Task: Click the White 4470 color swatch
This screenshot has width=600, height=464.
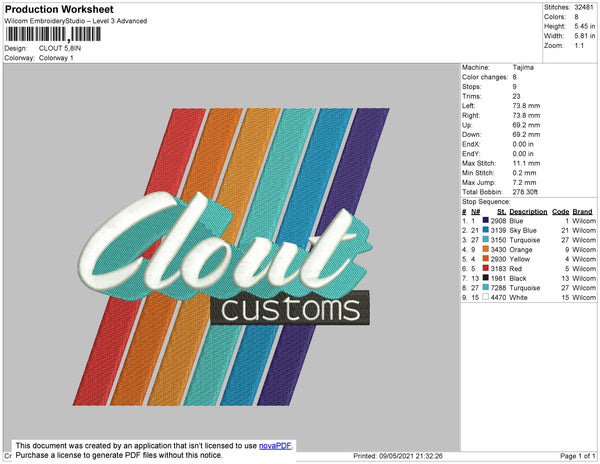Action: tap(486, 297)
